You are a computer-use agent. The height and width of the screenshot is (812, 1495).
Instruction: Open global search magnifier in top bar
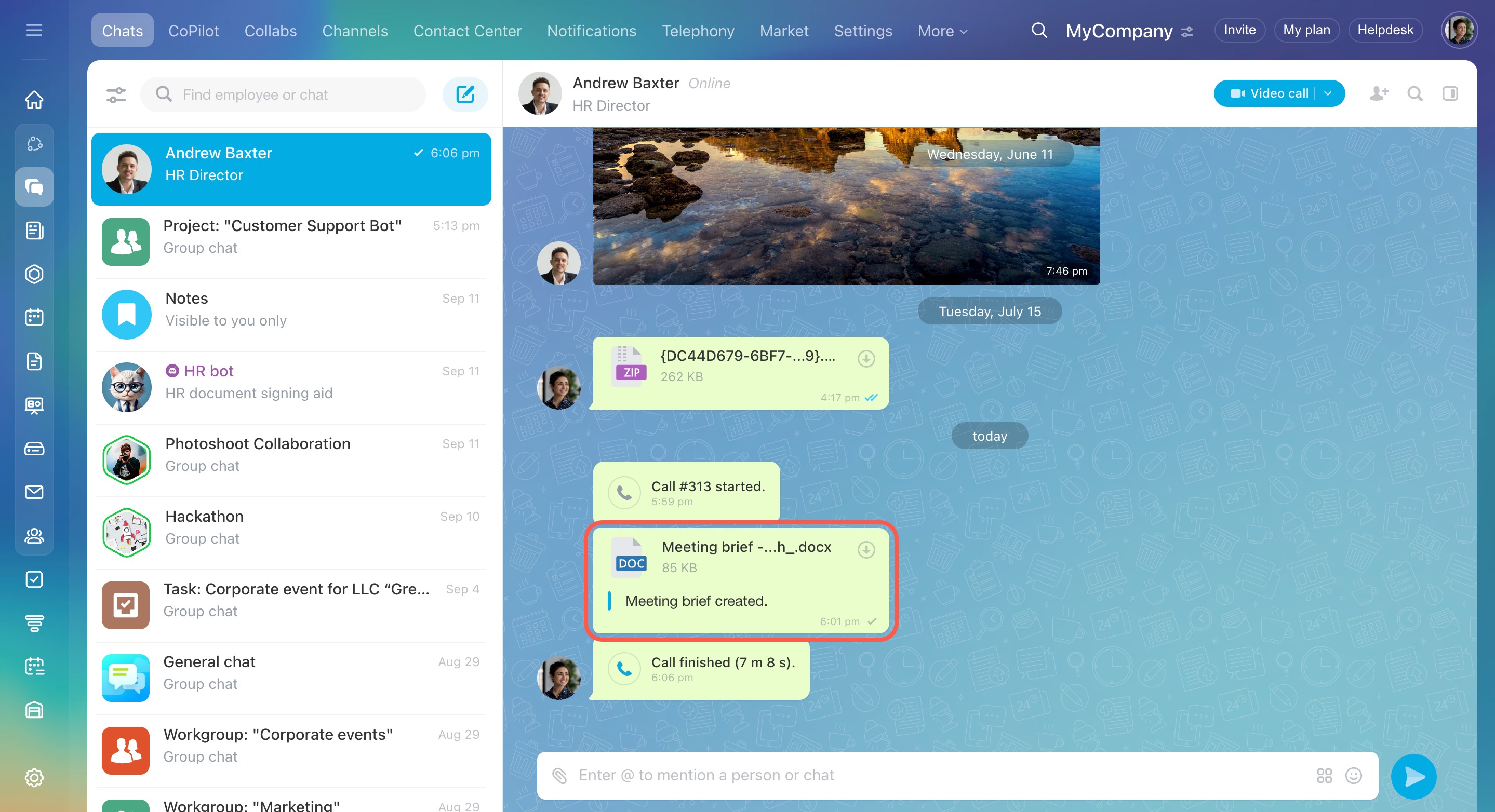1039,30
